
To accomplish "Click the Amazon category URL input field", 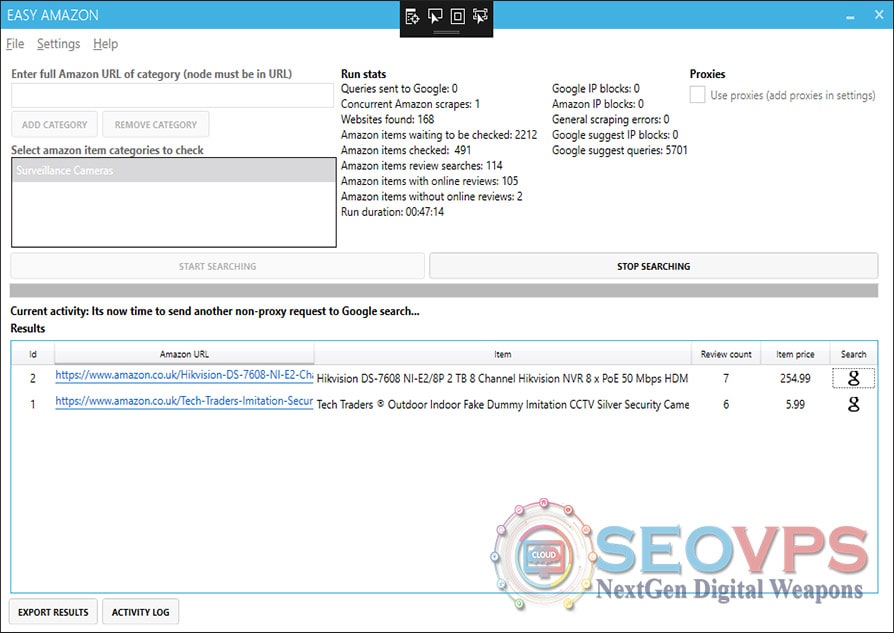I will click(172, 95).
